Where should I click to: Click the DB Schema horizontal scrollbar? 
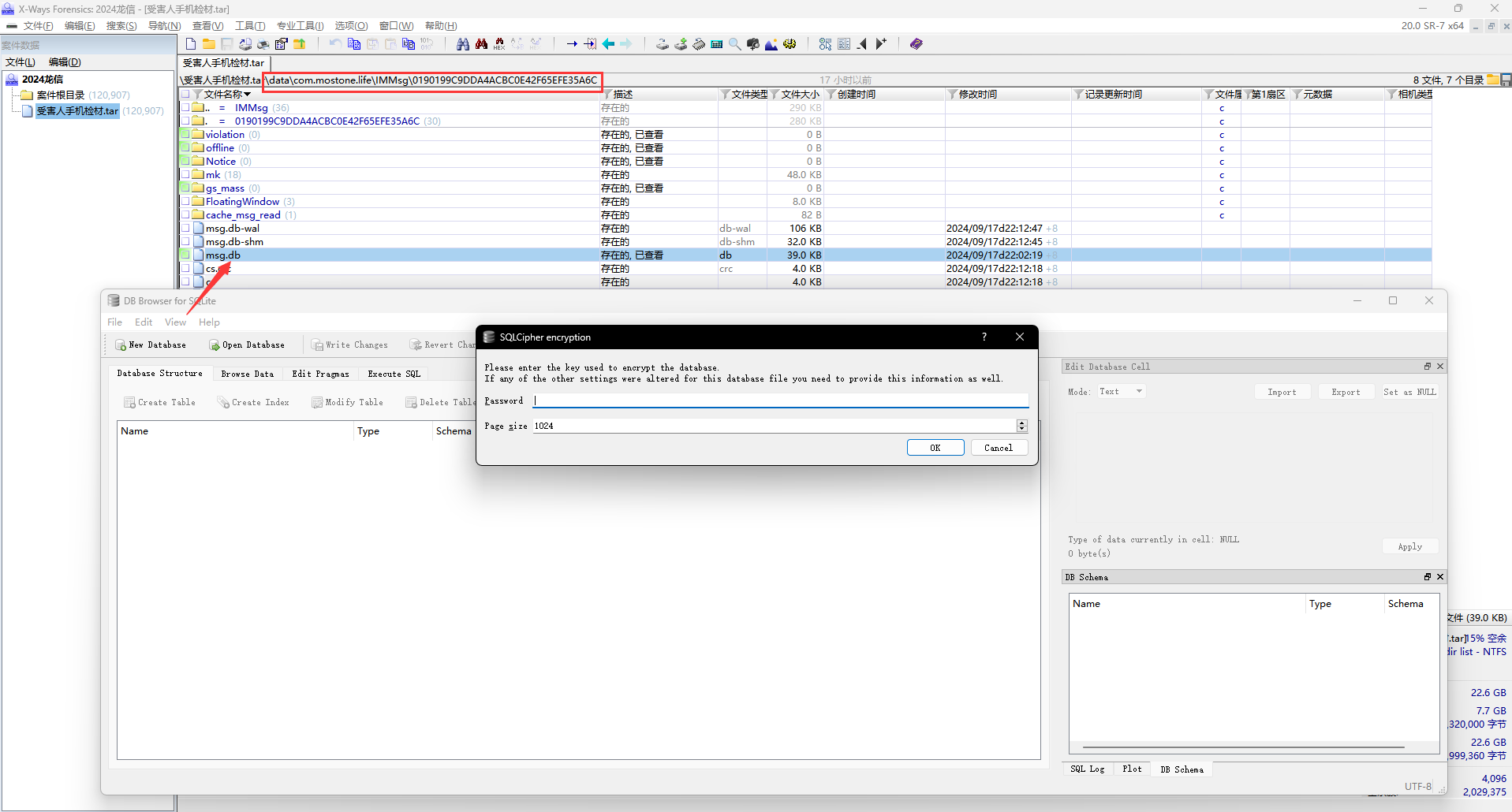(1243, 747)
